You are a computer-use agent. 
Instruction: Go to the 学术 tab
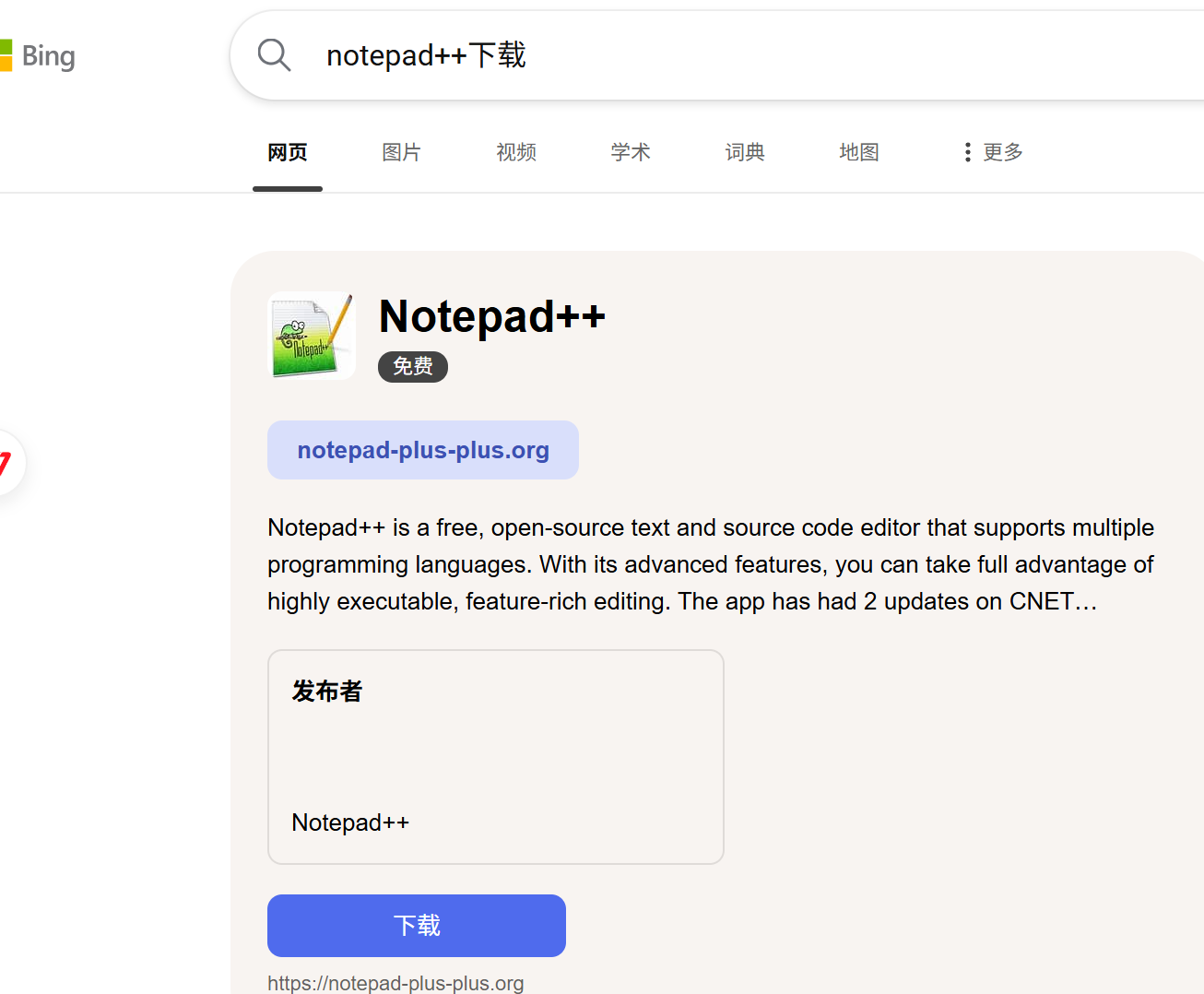[x=631, y=152]
